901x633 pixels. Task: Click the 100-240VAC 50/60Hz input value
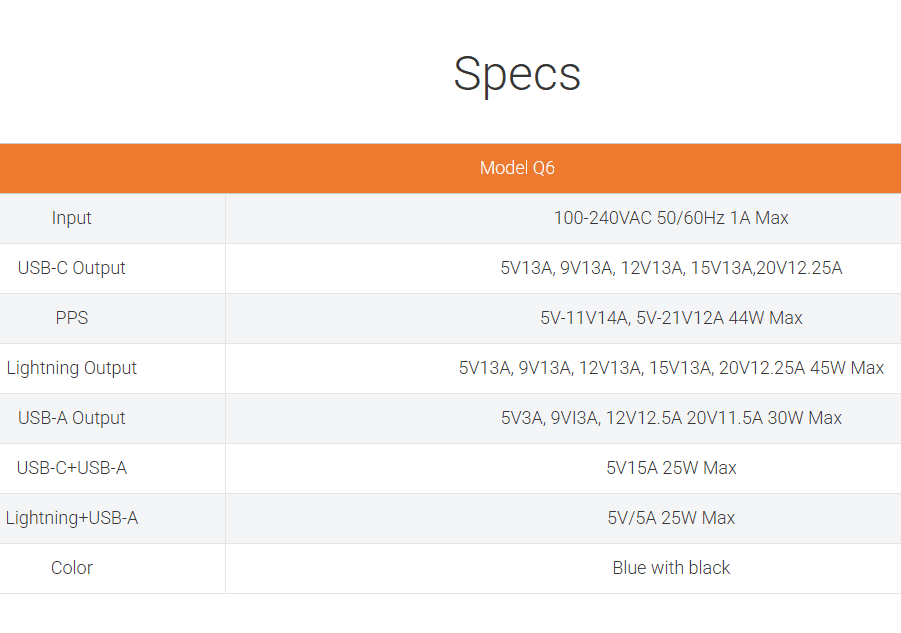[x=671, y=218]
